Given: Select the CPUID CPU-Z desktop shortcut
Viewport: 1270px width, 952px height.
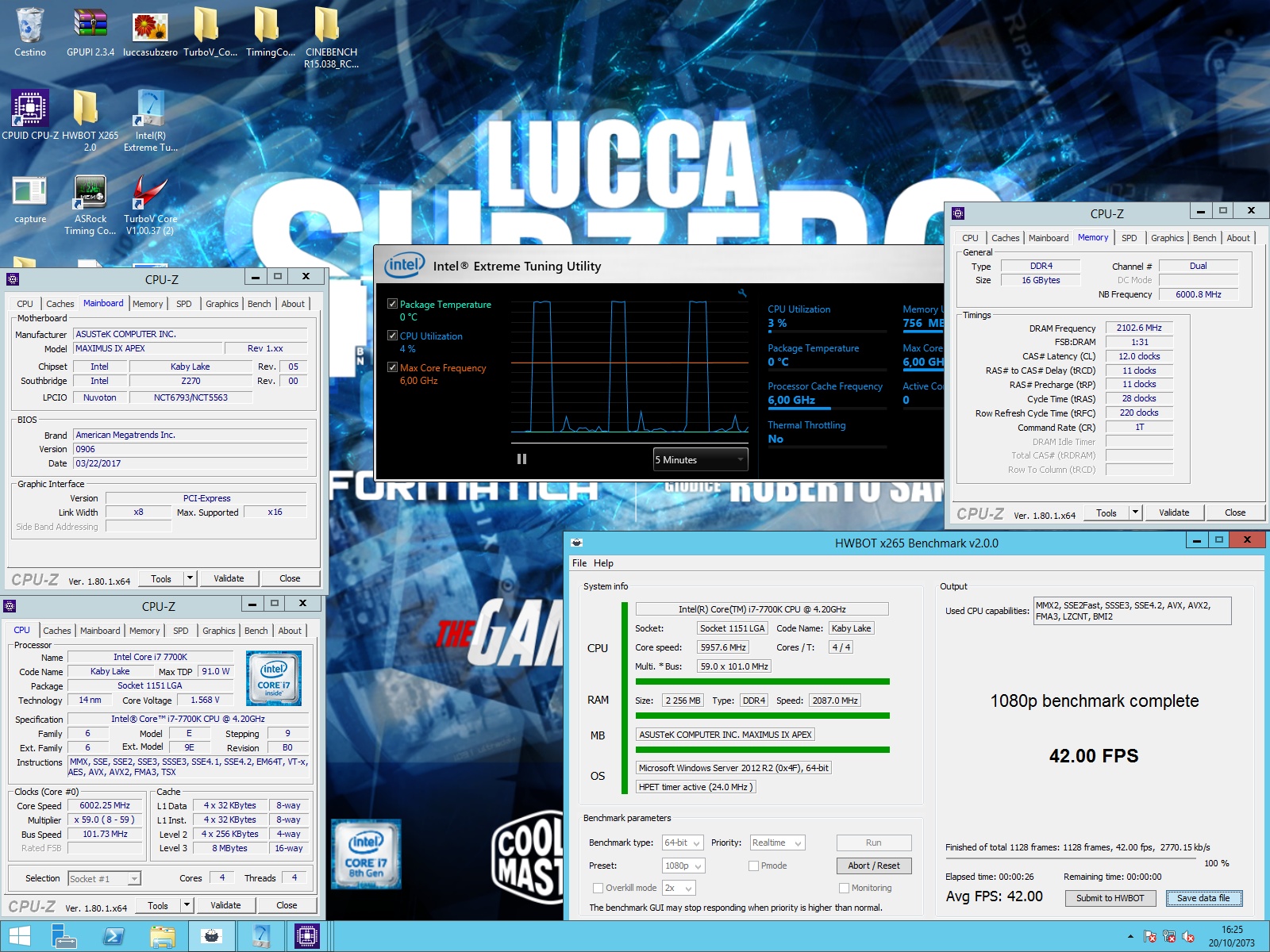Looking at the screenshot, I should coord(30,115).
